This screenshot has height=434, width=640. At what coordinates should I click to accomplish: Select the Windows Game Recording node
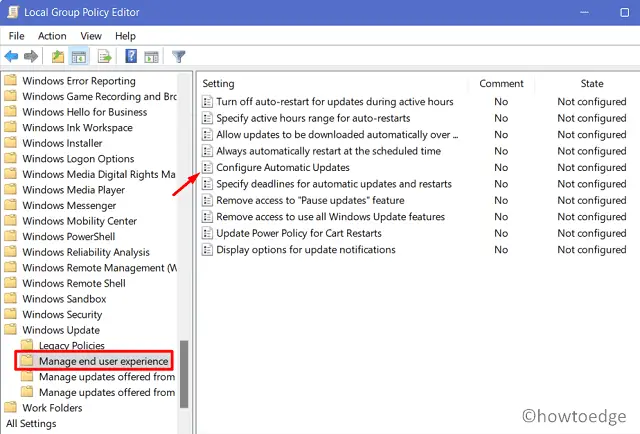coord(99,96)
